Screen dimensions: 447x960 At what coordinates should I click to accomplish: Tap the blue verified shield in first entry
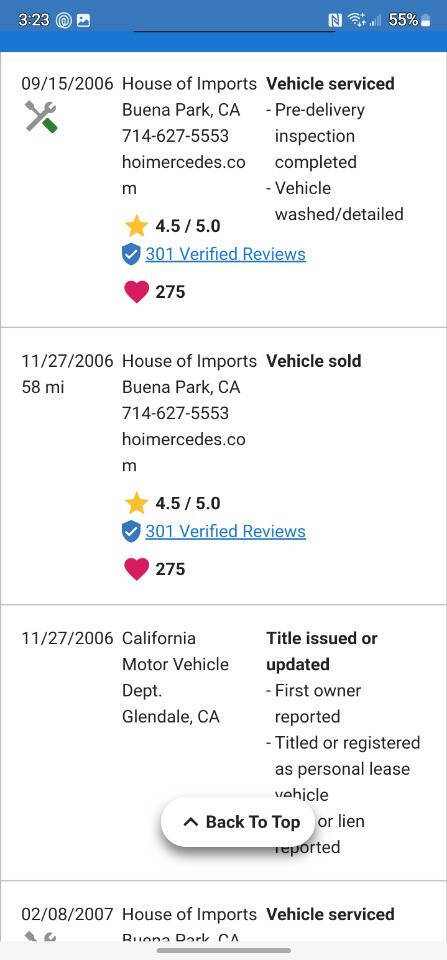tap(131, 254)
